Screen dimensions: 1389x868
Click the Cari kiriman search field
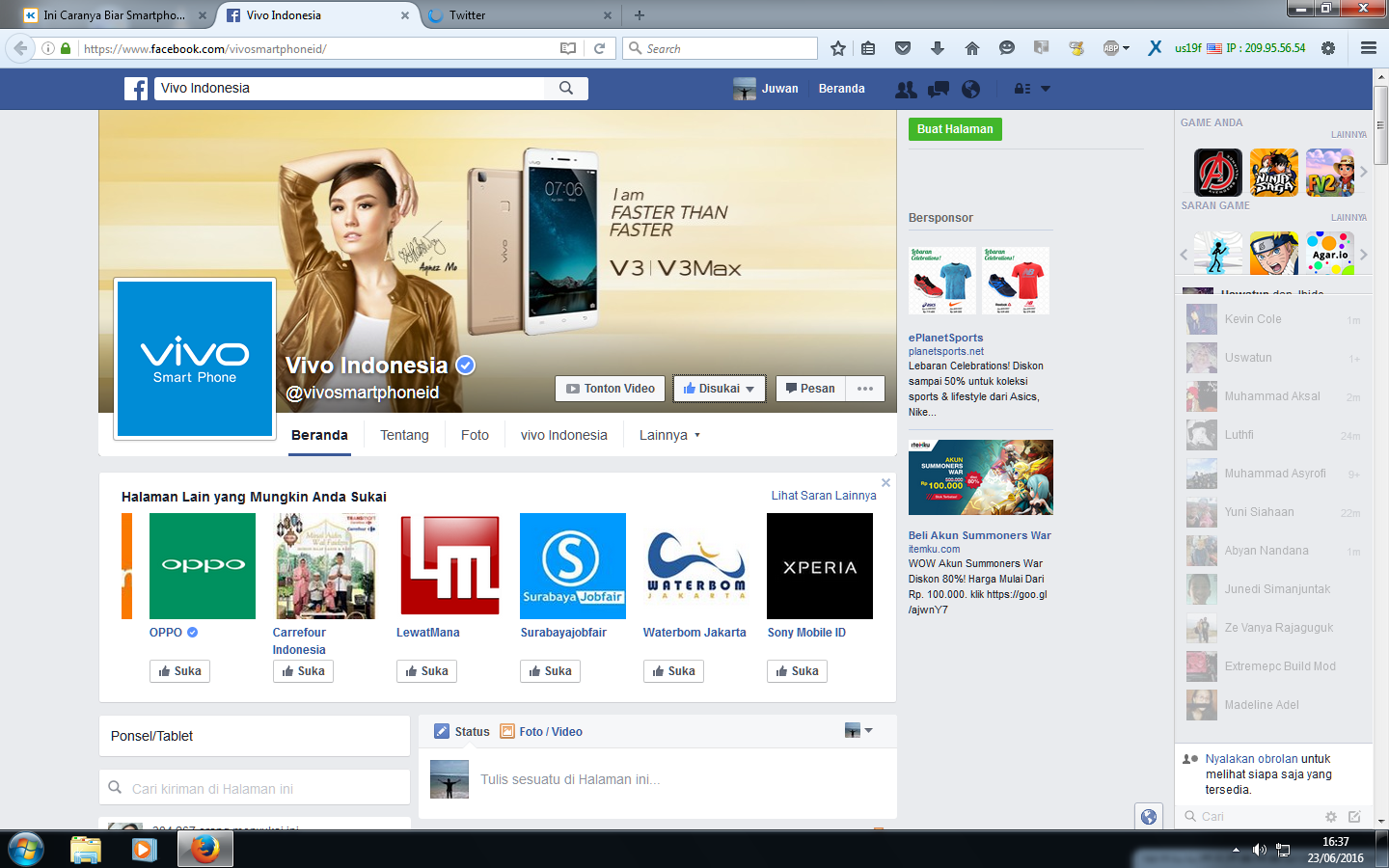[x=255, y=788]
